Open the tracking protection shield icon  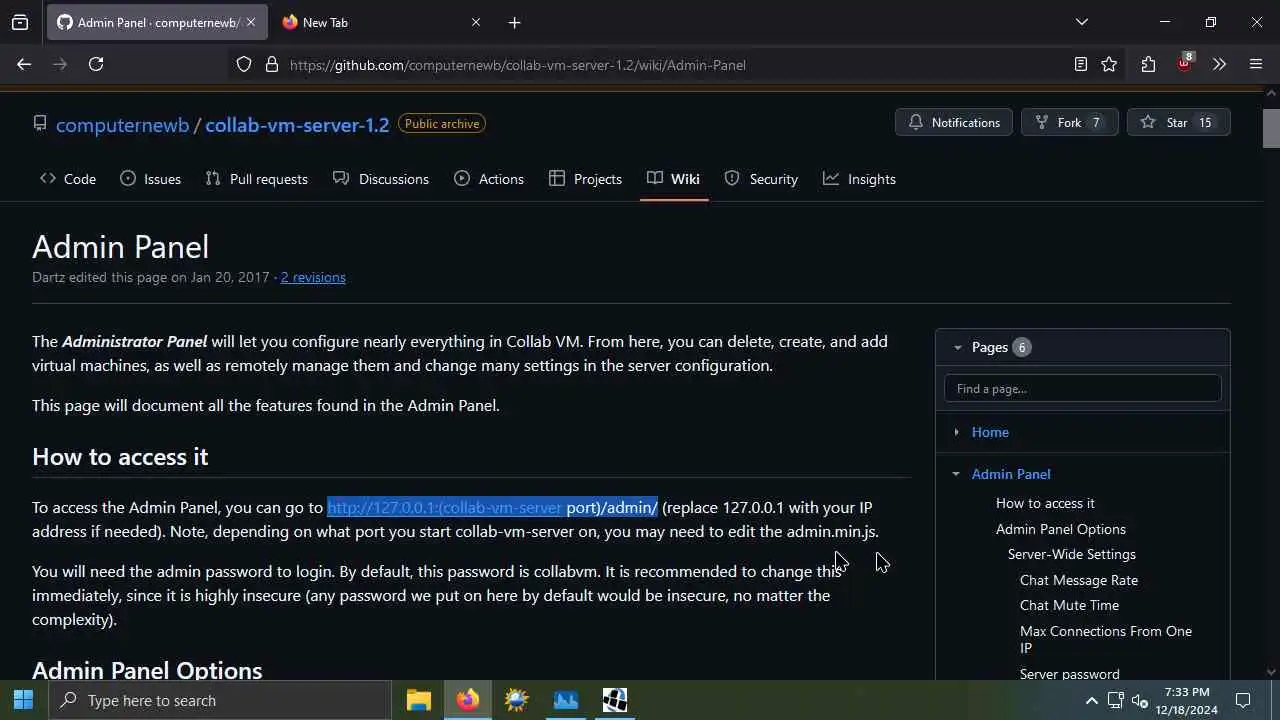coord(244,65)
